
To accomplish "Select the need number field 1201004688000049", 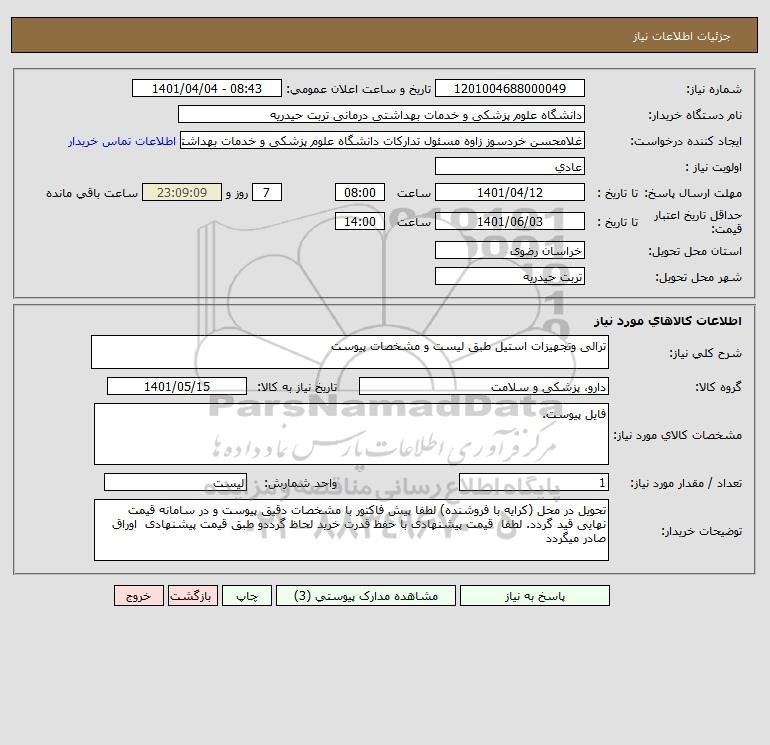I will coord(510,88).
